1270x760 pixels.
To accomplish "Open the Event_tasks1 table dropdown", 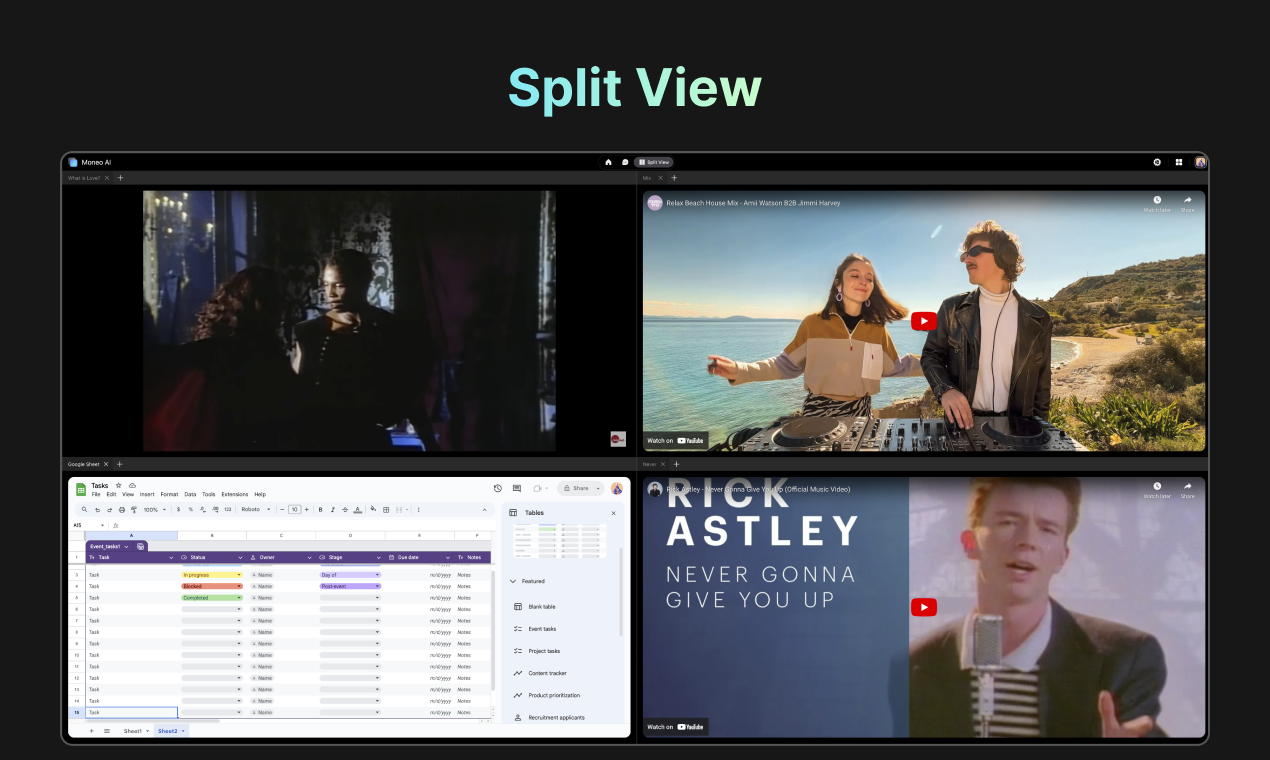I will 126,546.
